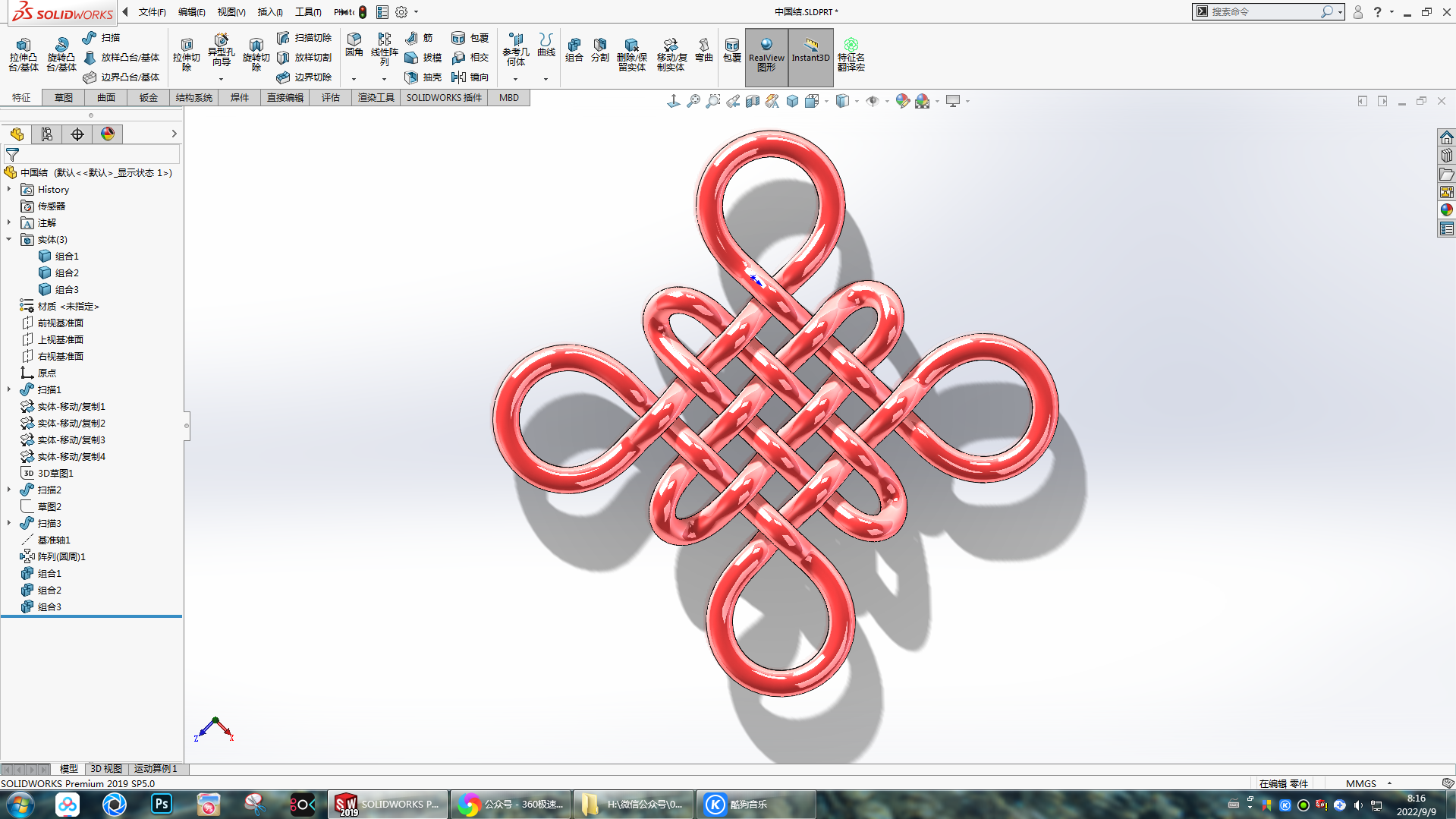Image resolution: width=1456 pixels, height=819 pixels.
Task: Open the MMGS unit system selector
Action: tap(1368, 783)
